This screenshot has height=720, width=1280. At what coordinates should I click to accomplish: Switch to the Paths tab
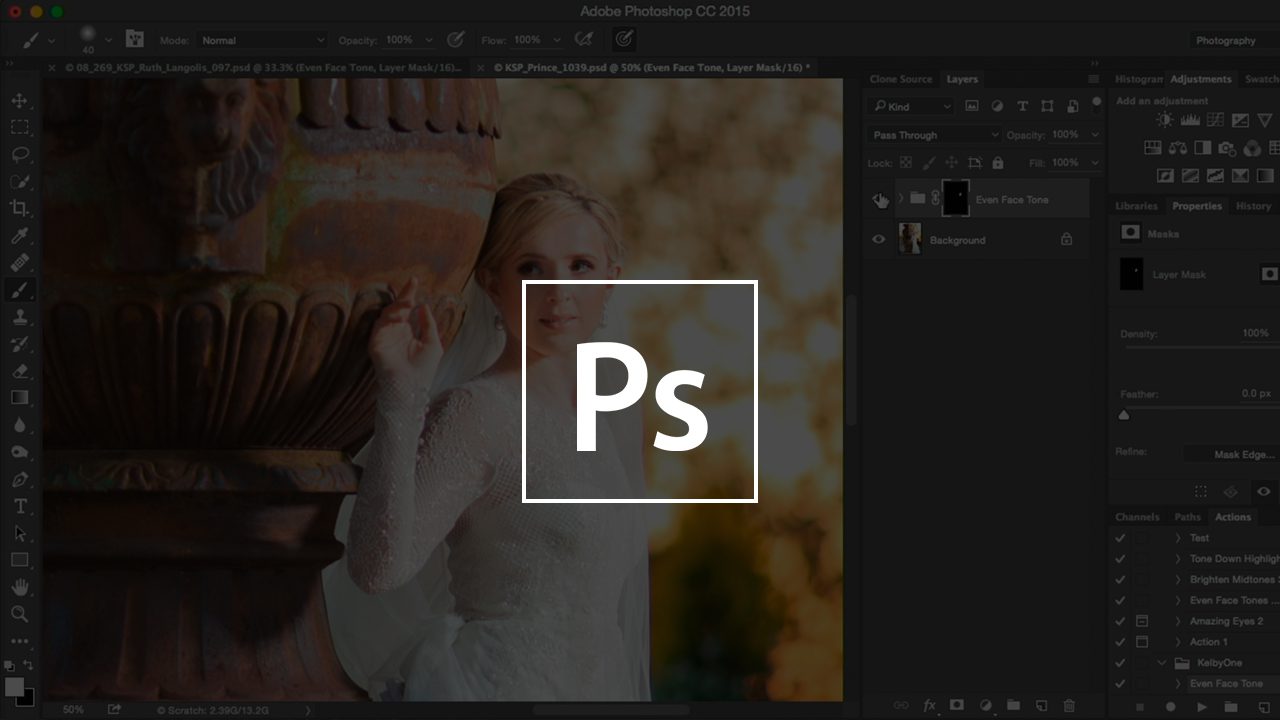point(1188,517)
